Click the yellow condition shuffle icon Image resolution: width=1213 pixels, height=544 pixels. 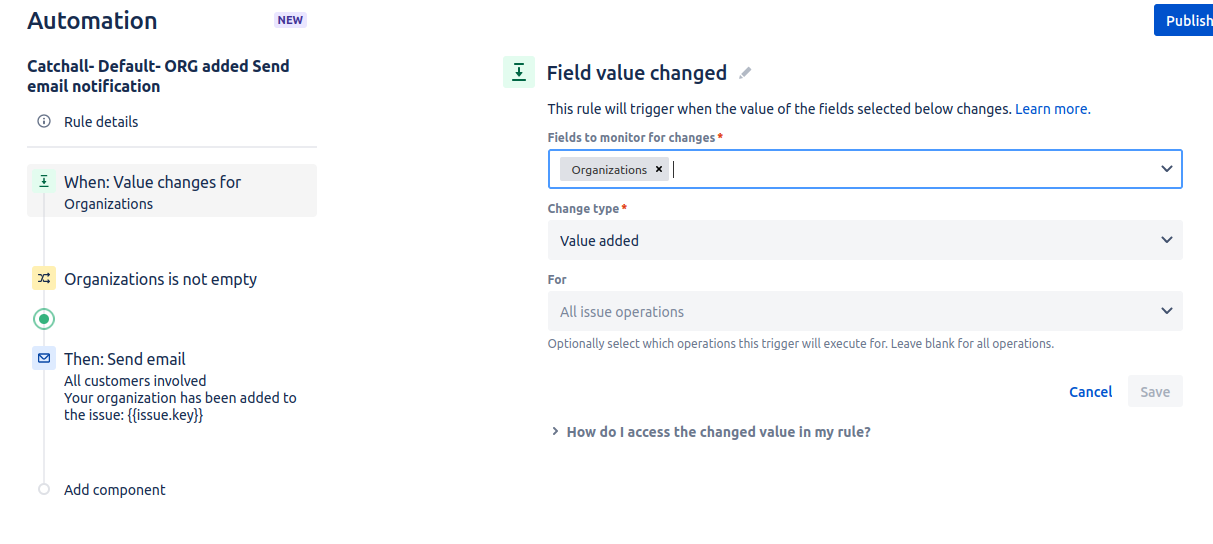(x=44, y=279)
